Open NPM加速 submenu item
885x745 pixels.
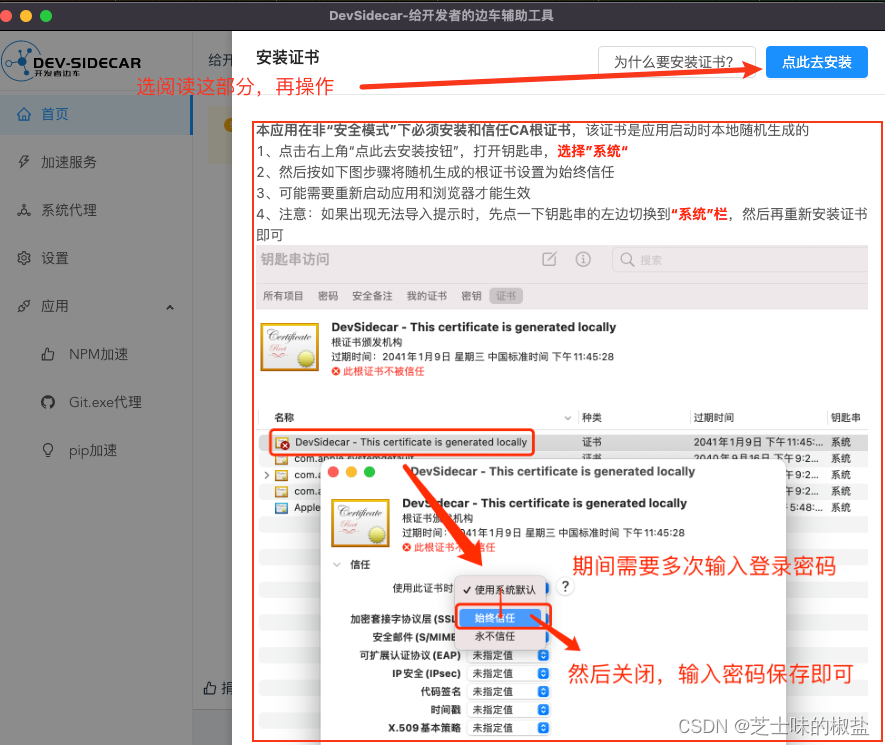[99, 354]
